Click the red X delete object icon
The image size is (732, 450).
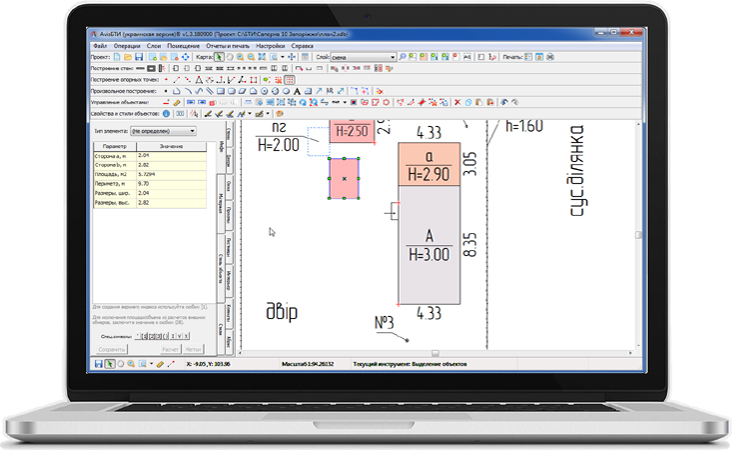457,102
